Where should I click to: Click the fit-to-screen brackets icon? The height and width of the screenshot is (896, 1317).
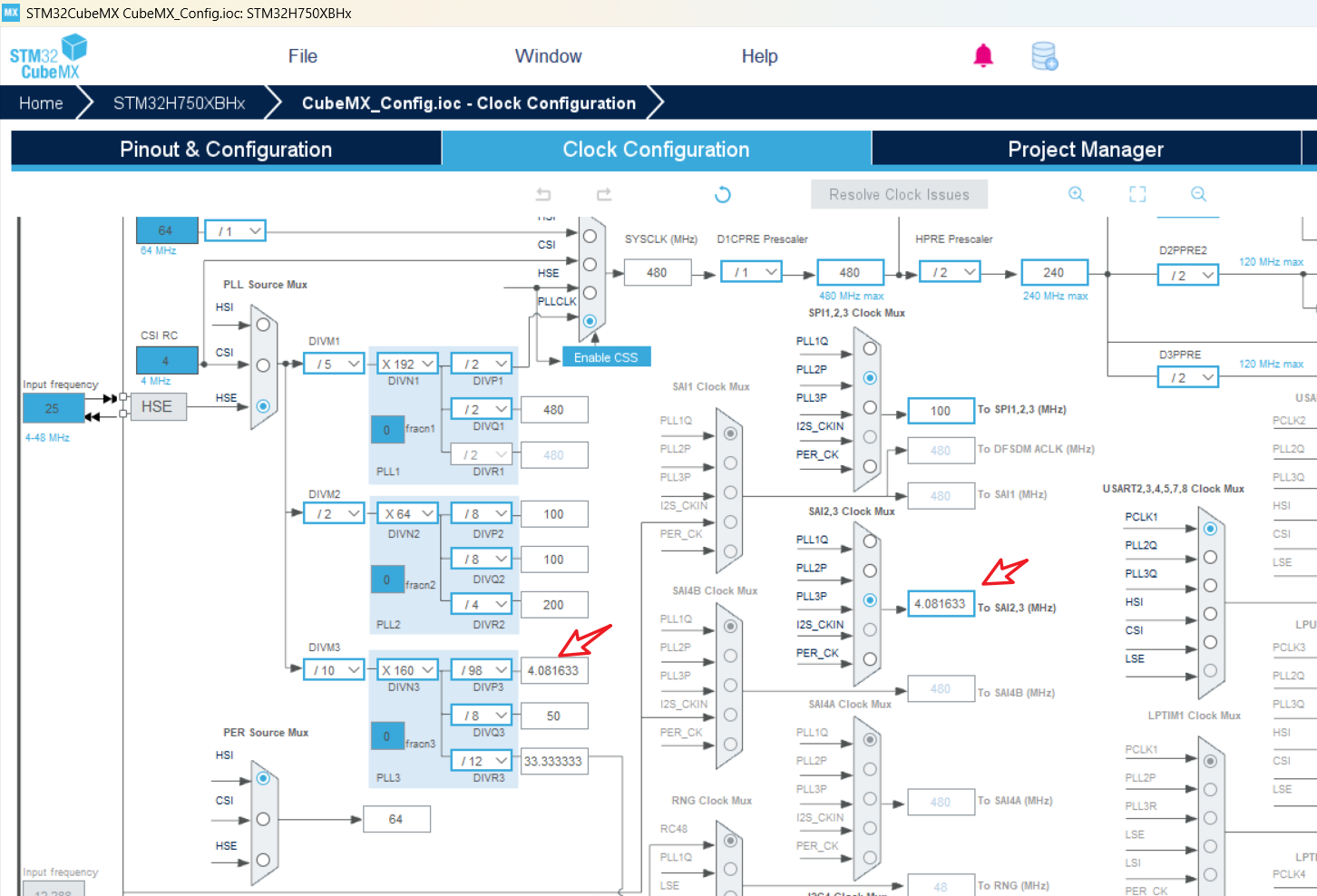click(1137, 194)
